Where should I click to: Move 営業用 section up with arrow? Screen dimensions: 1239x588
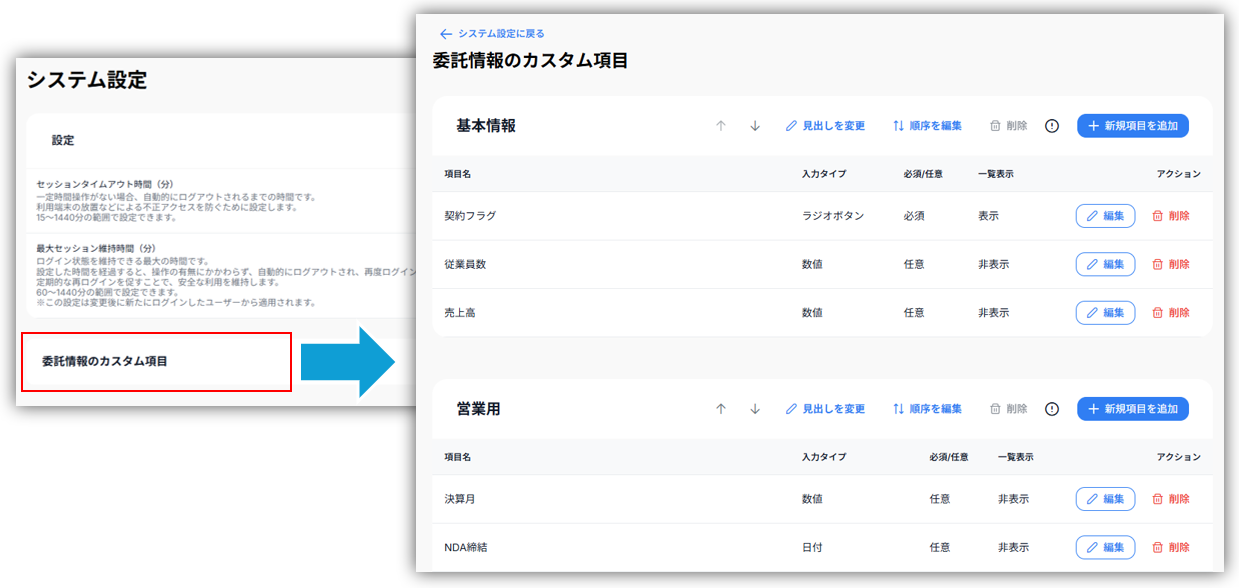pyautogui.click(x=720, y=409)
